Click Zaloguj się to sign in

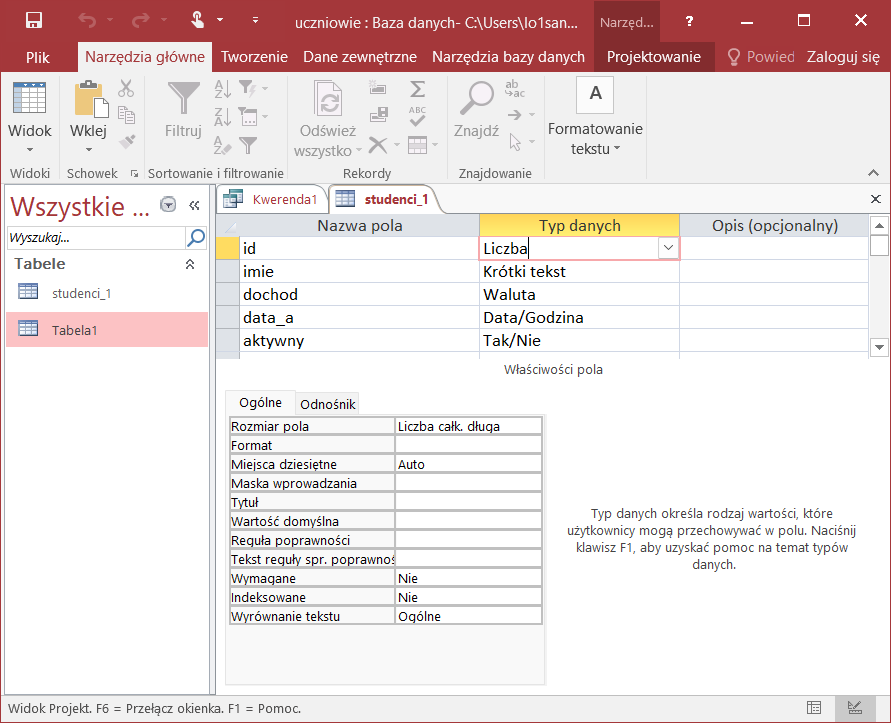click(843, 57)
